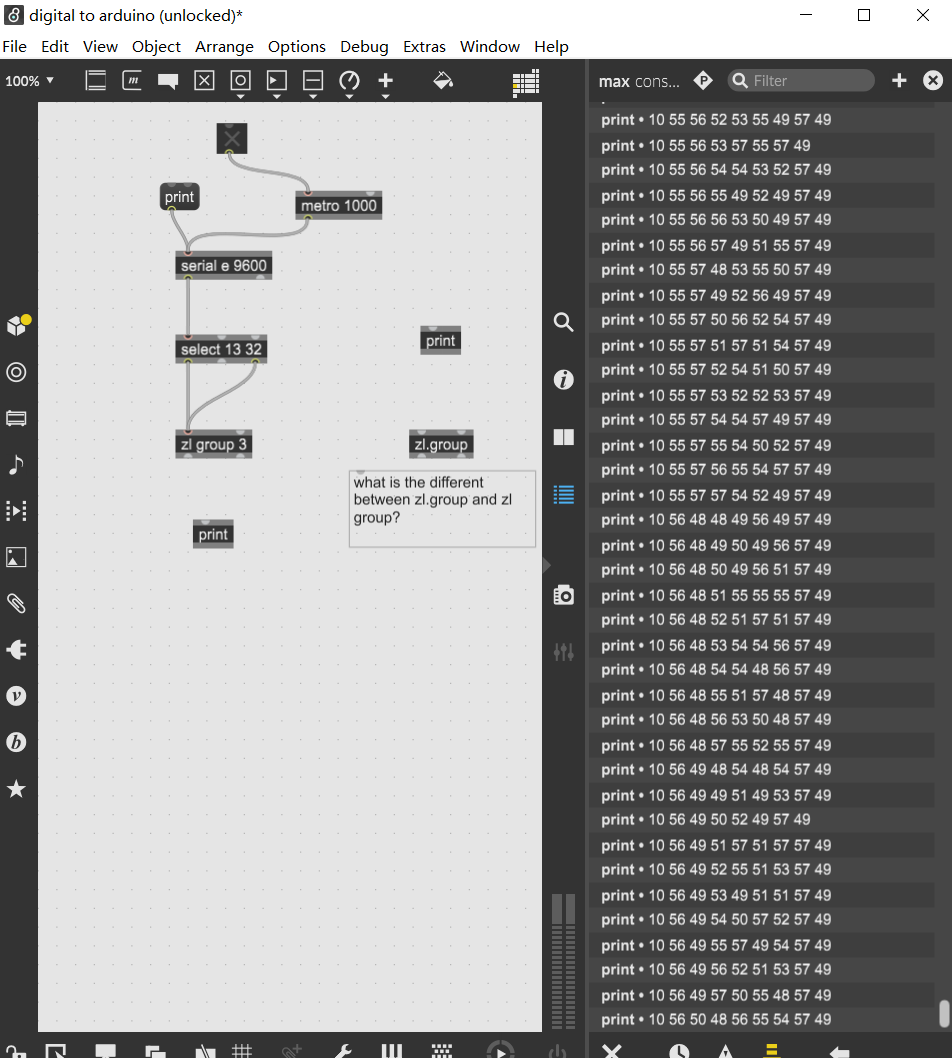Open the paperclip attachments icon

(x=16, y=603)
